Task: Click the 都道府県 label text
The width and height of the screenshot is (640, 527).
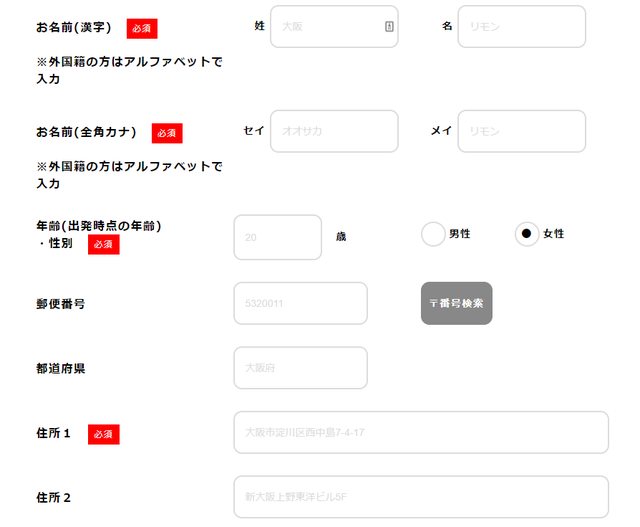Action: click(x=60, y=368)
